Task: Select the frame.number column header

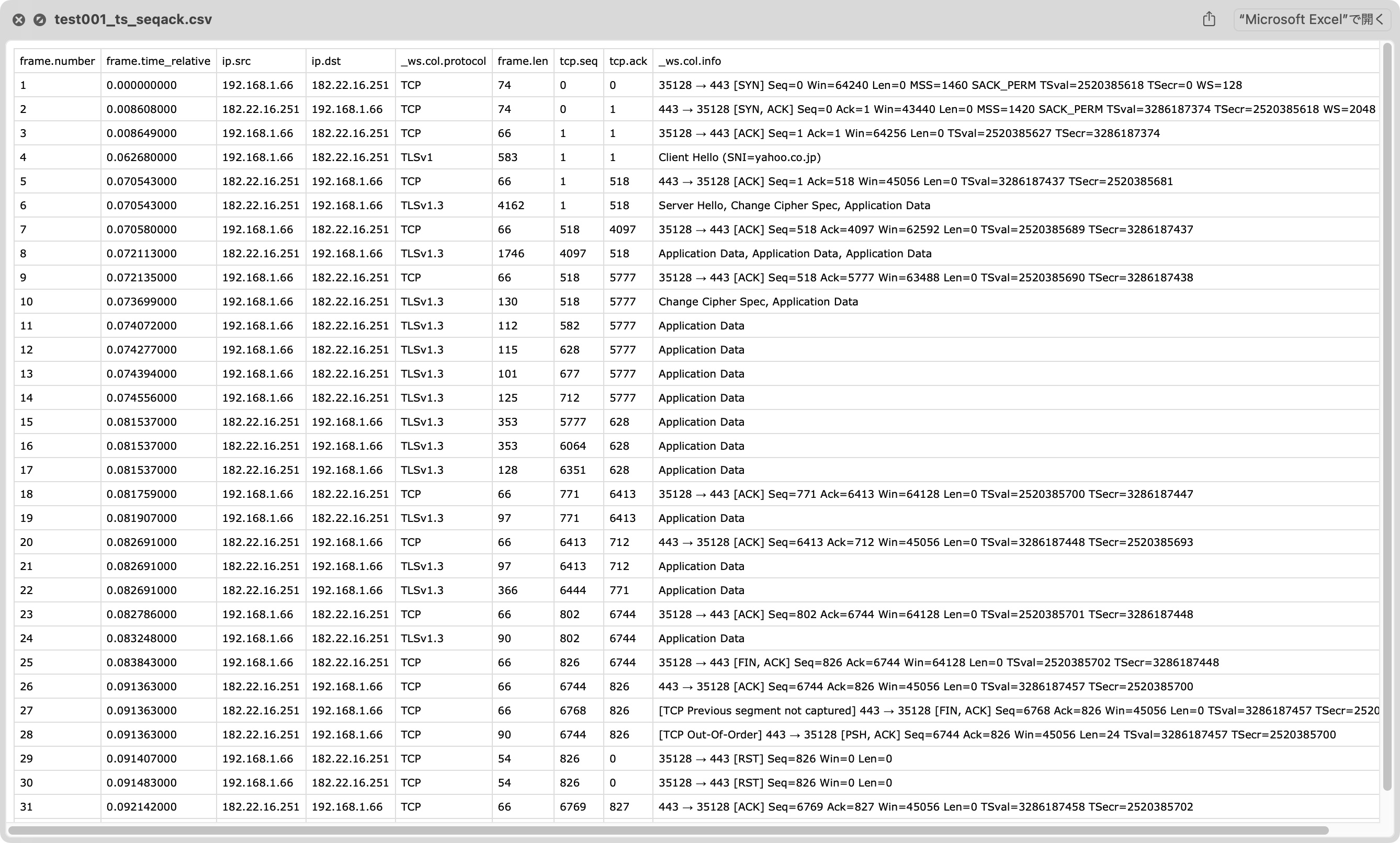Action: point(57,61)
